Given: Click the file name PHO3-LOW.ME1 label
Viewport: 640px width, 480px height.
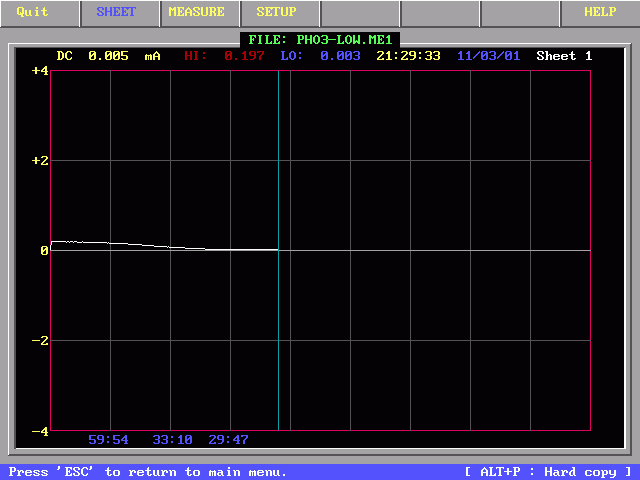Looking at the screenshot, I should tap(320, 39).
